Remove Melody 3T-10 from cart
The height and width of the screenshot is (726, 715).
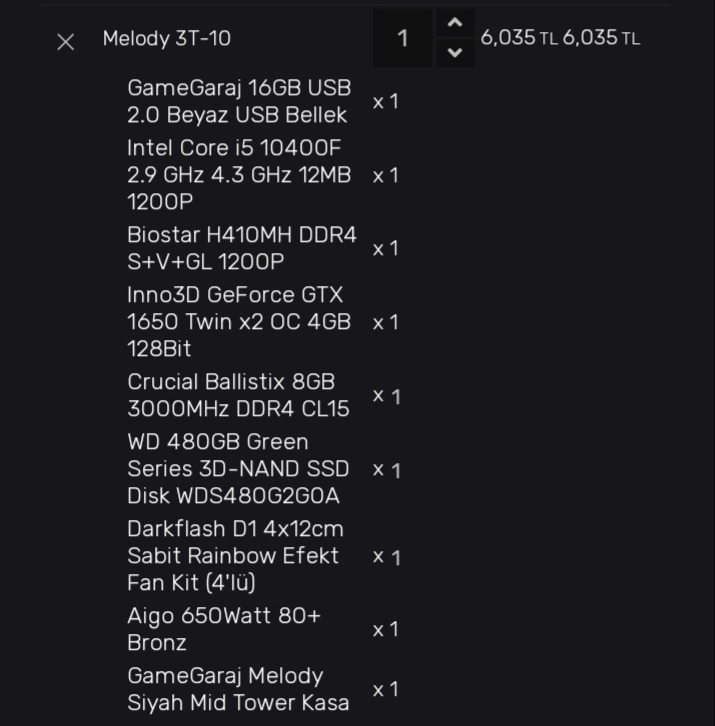coord(66,41)
